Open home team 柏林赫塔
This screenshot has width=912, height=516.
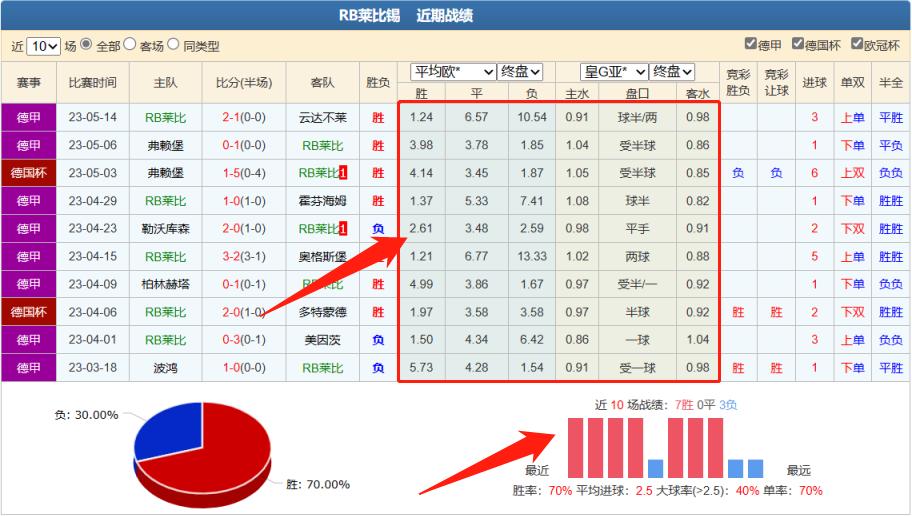(x=165, y=284)
